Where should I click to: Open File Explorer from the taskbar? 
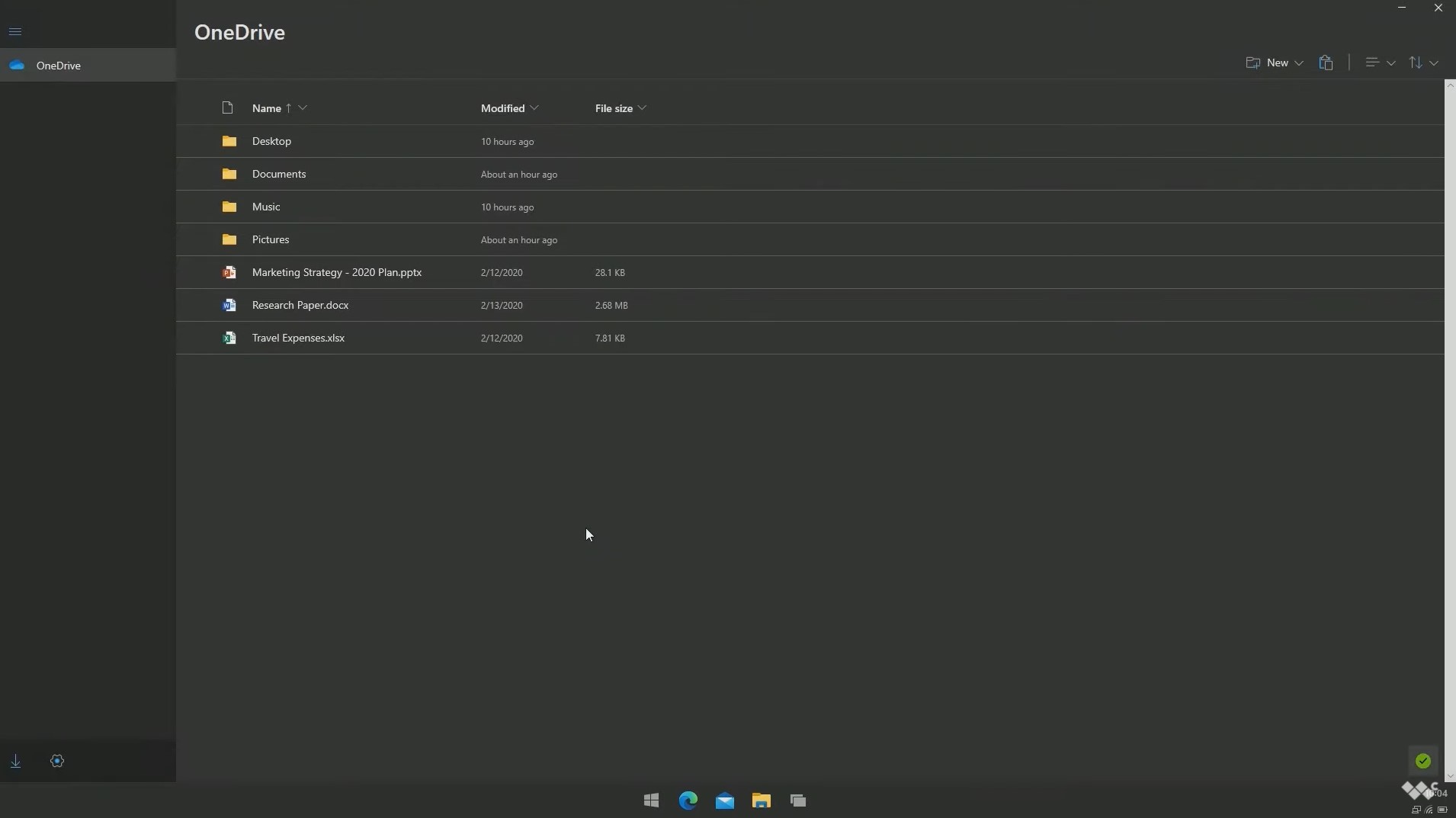[x=762, y=800]
